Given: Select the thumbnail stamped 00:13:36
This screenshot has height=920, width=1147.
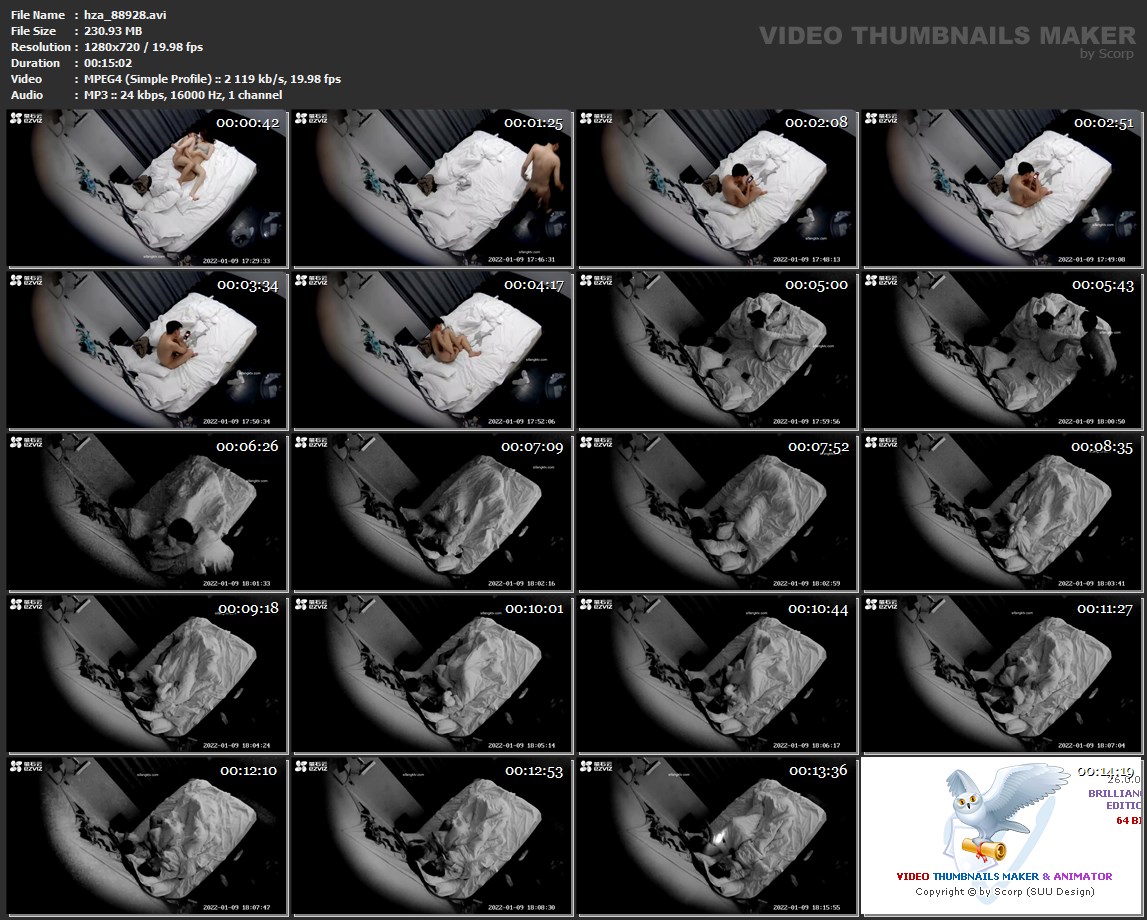Looking at the screenshot, I should (x=718, y=837).
